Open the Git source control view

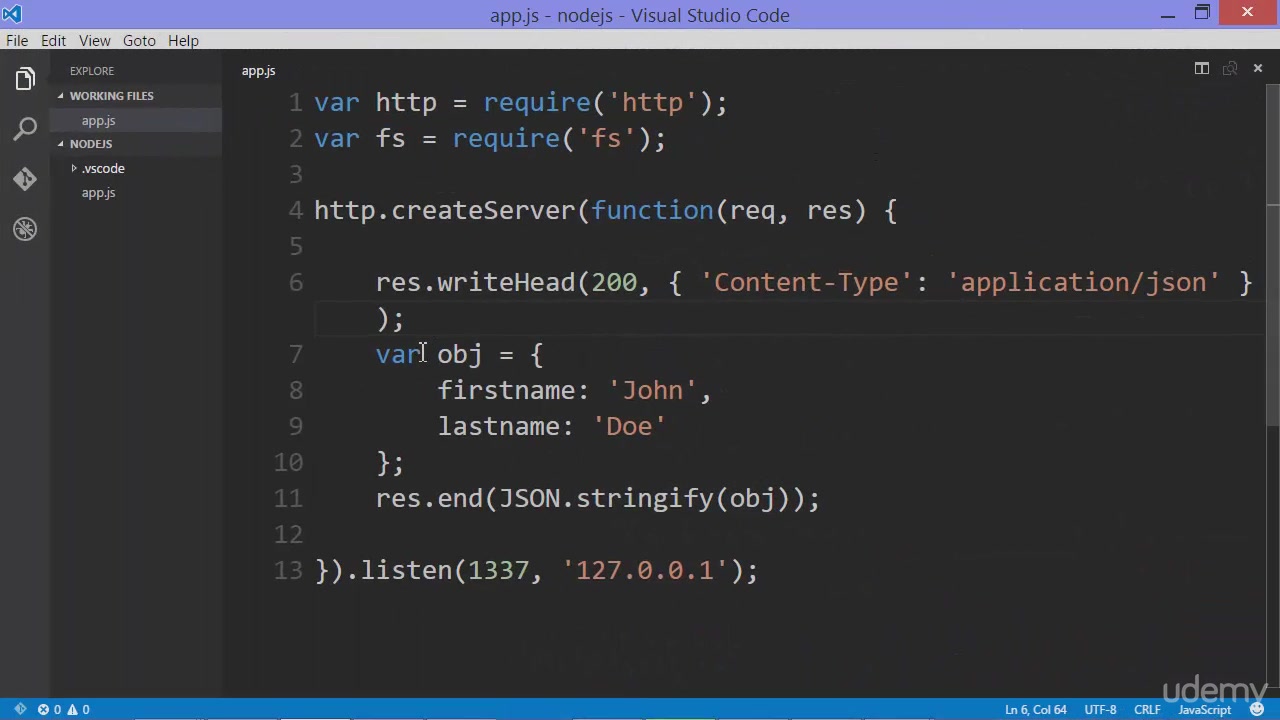click(25, 179)
